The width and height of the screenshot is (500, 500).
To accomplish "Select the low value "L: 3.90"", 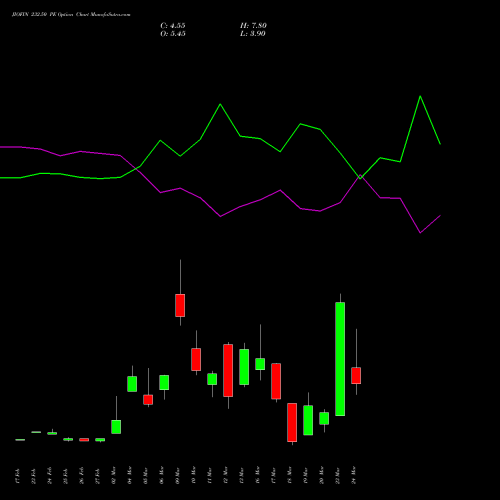I will [253, 34].
